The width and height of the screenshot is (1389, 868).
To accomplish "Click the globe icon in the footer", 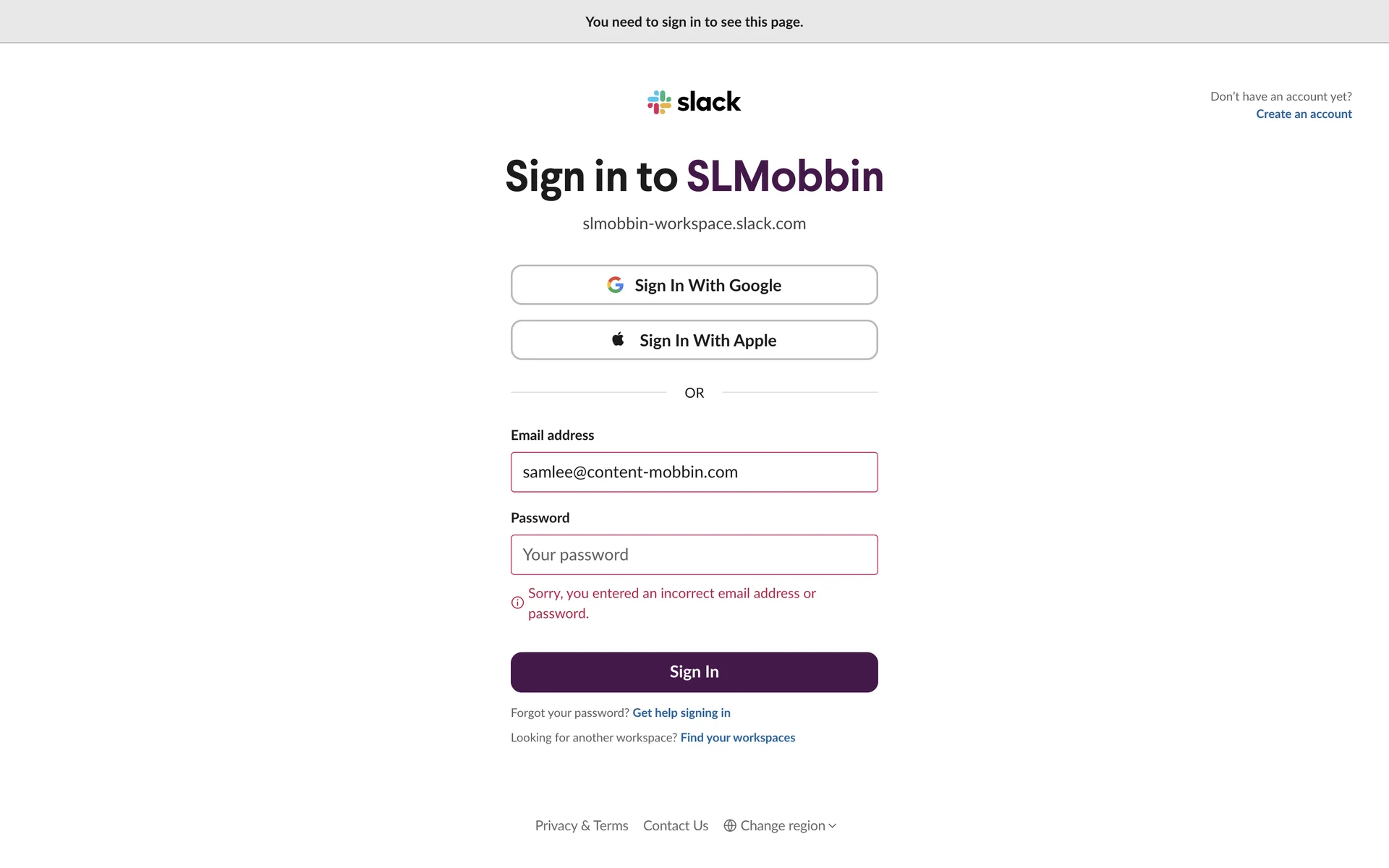I will pyautogui.click(x=730, y=825).
